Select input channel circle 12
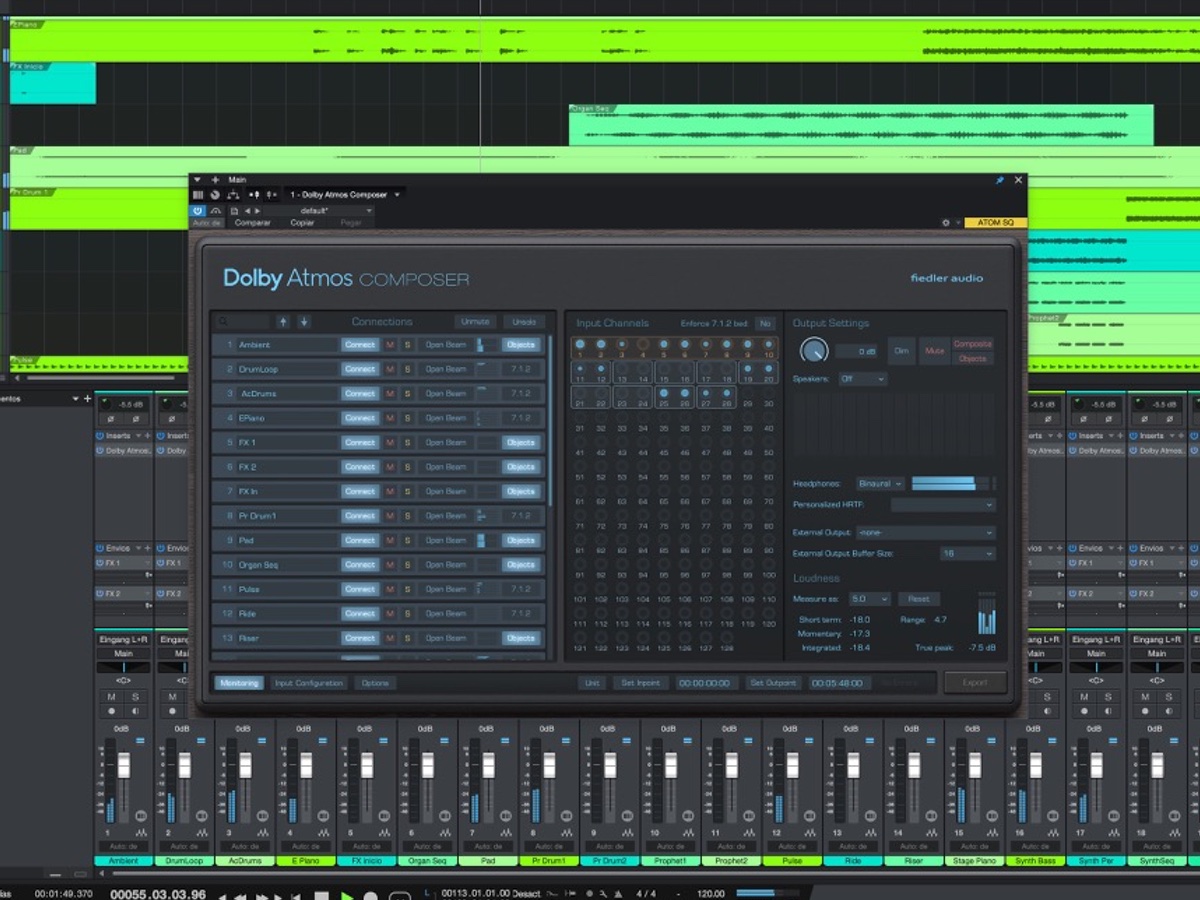Screen dimensions: 1200x900 pos(601,370)
